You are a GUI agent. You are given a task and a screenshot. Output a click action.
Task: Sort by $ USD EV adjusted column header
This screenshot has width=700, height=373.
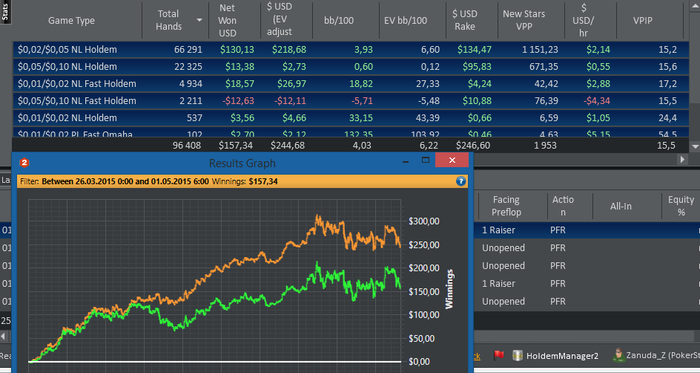[x=279, y=19]
